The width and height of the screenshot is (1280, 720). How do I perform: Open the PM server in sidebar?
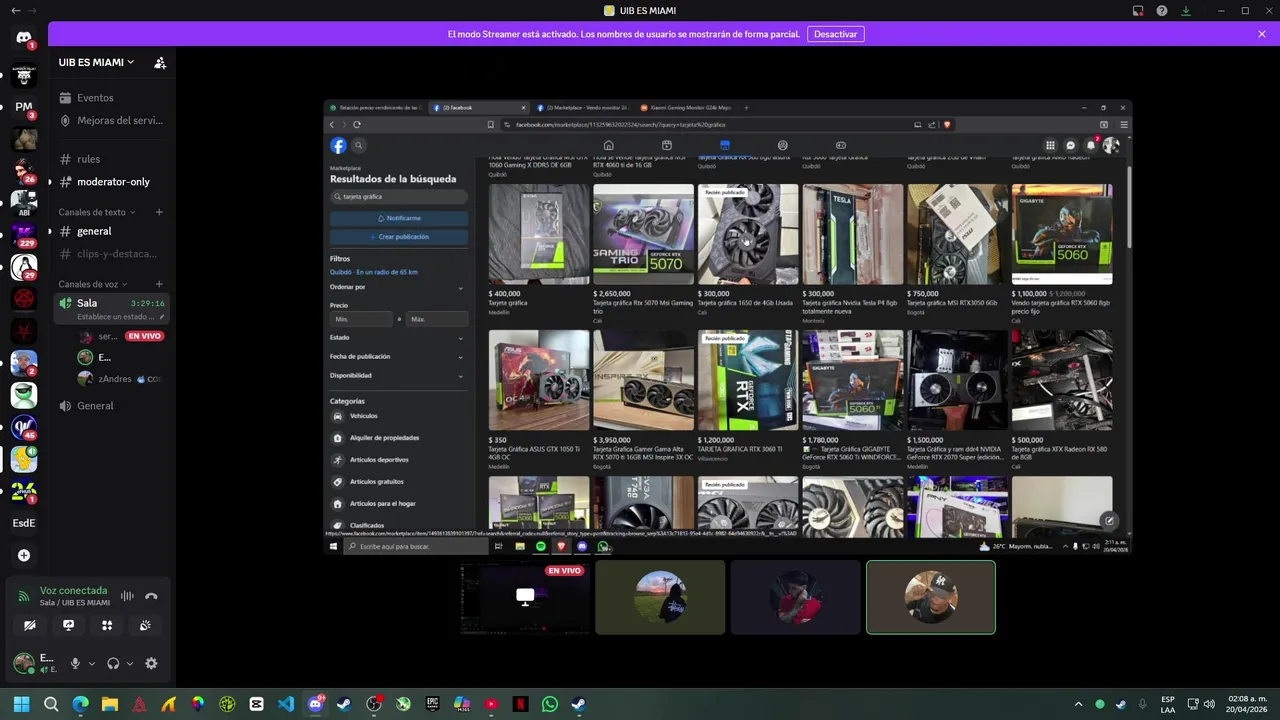(24, 106)
